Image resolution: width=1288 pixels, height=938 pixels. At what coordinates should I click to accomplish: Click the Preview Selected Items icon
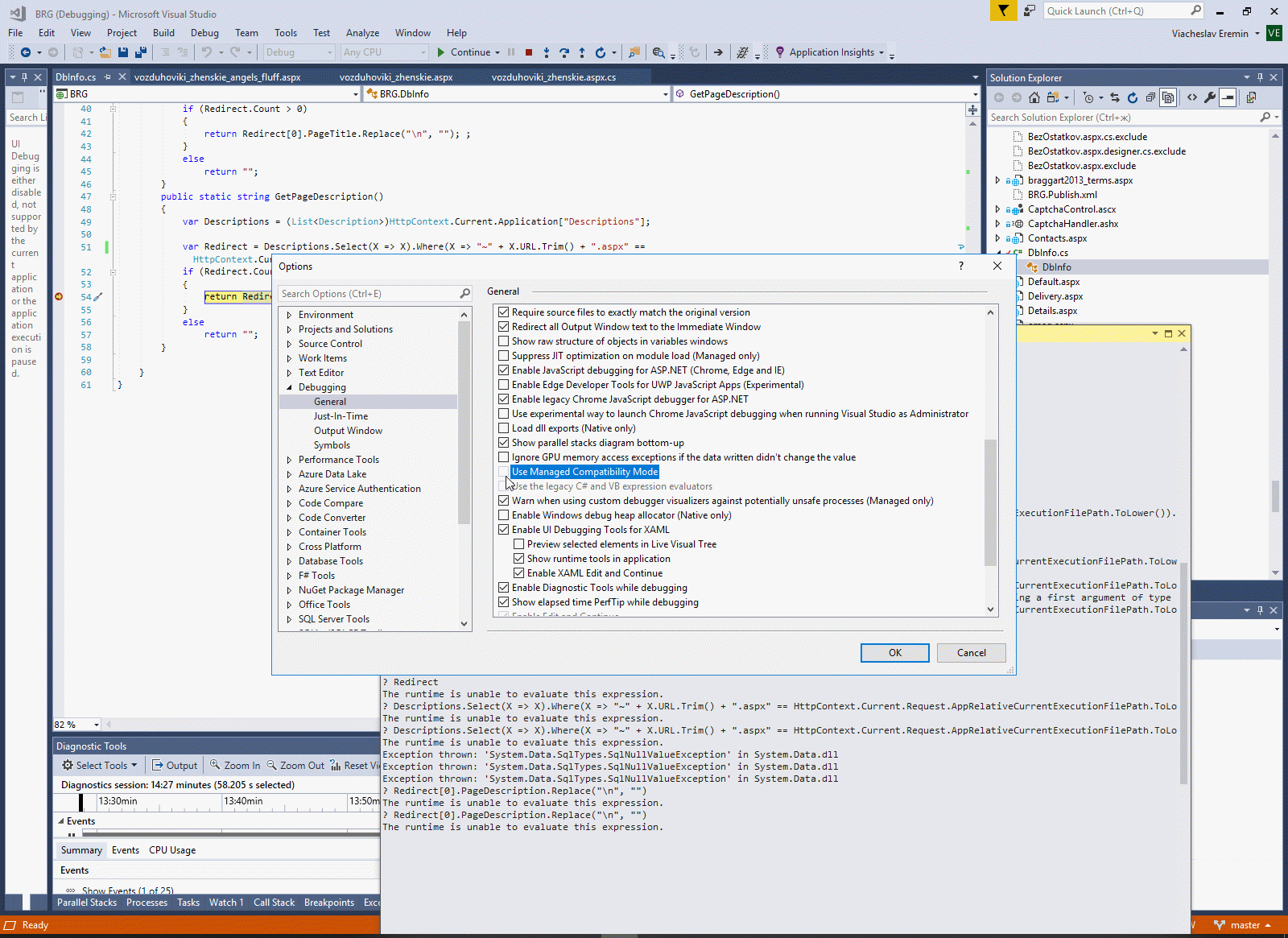pyautogui.click(x=1228, y=97)
